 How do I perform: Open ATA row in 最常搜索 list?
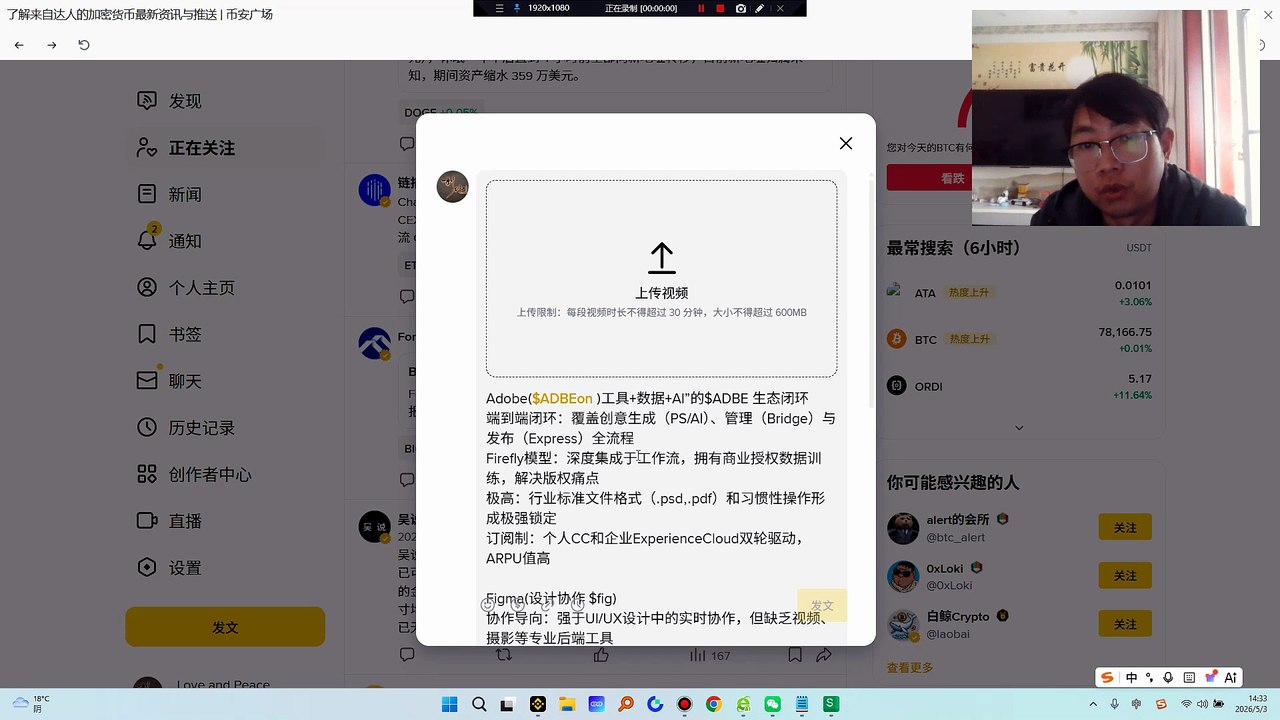point(1020,293)
